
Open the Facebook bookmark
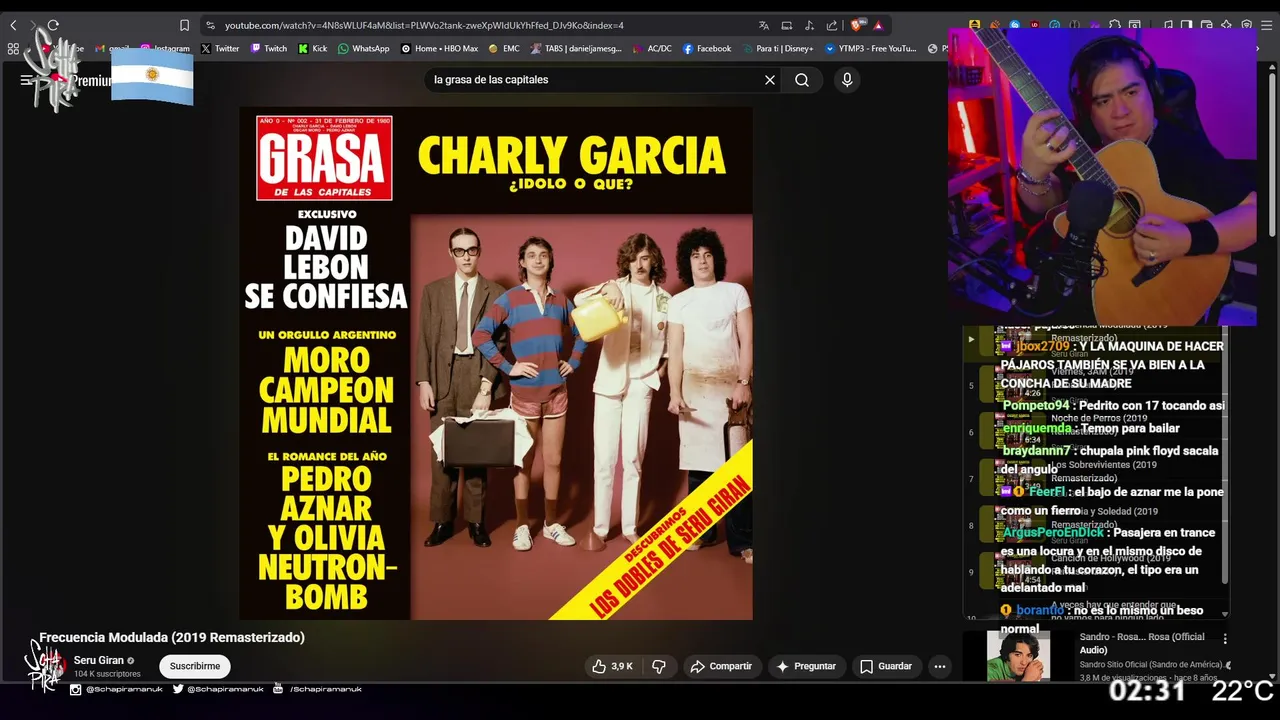(707, 48)
